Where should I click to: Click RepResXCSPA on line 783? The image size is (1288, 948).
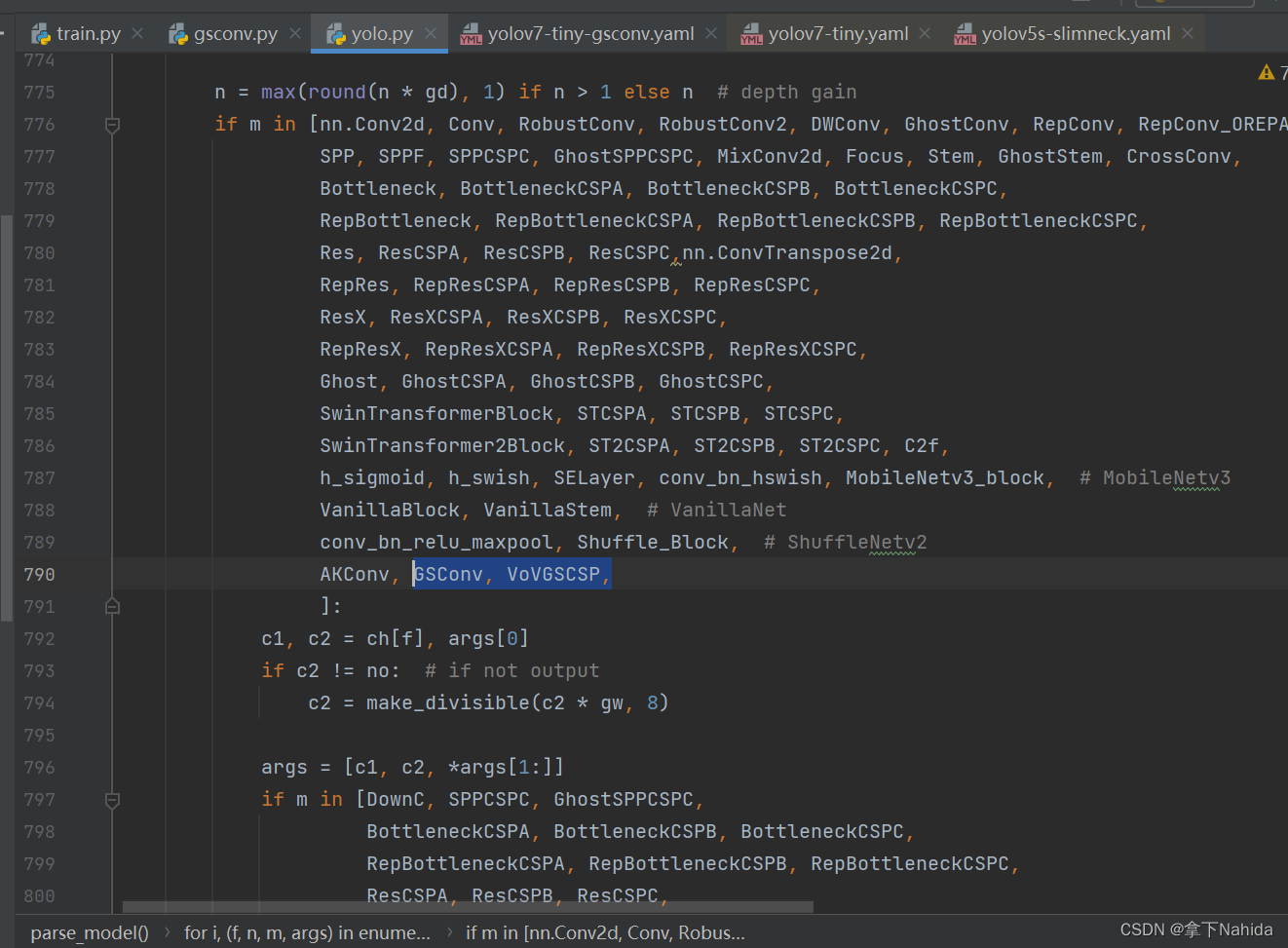[489, 350]
